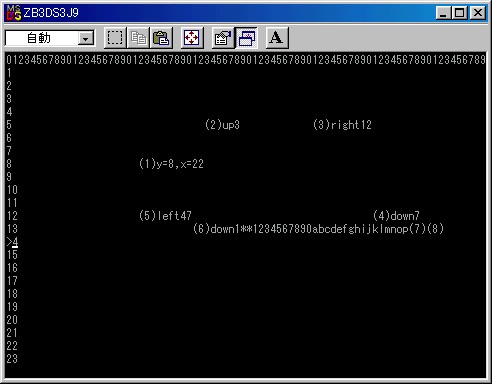Screen dimensions: 492x384
Task: Open the MS-DOS system menu icon
Action: pos(14,13)
